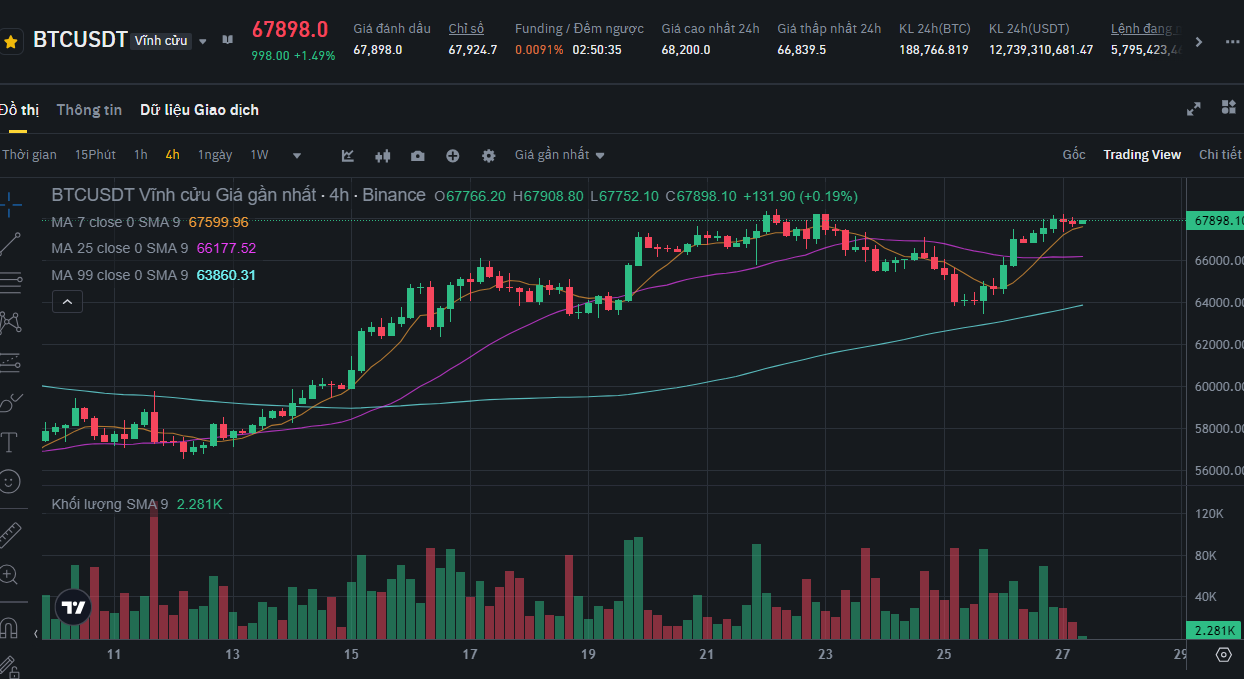This screenshot has width=1244, height=679.
Task: Collapse the MA indicator legend
Action: (67, 301)
